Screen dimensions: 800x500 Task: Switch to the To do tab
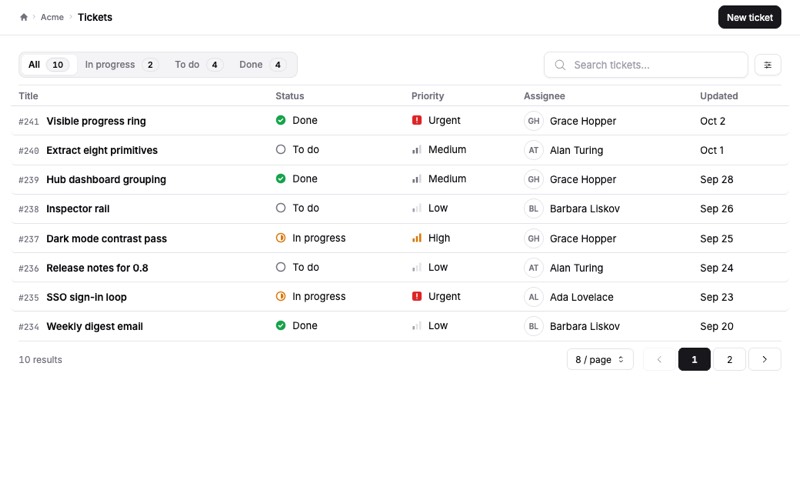tap(198, 65)
